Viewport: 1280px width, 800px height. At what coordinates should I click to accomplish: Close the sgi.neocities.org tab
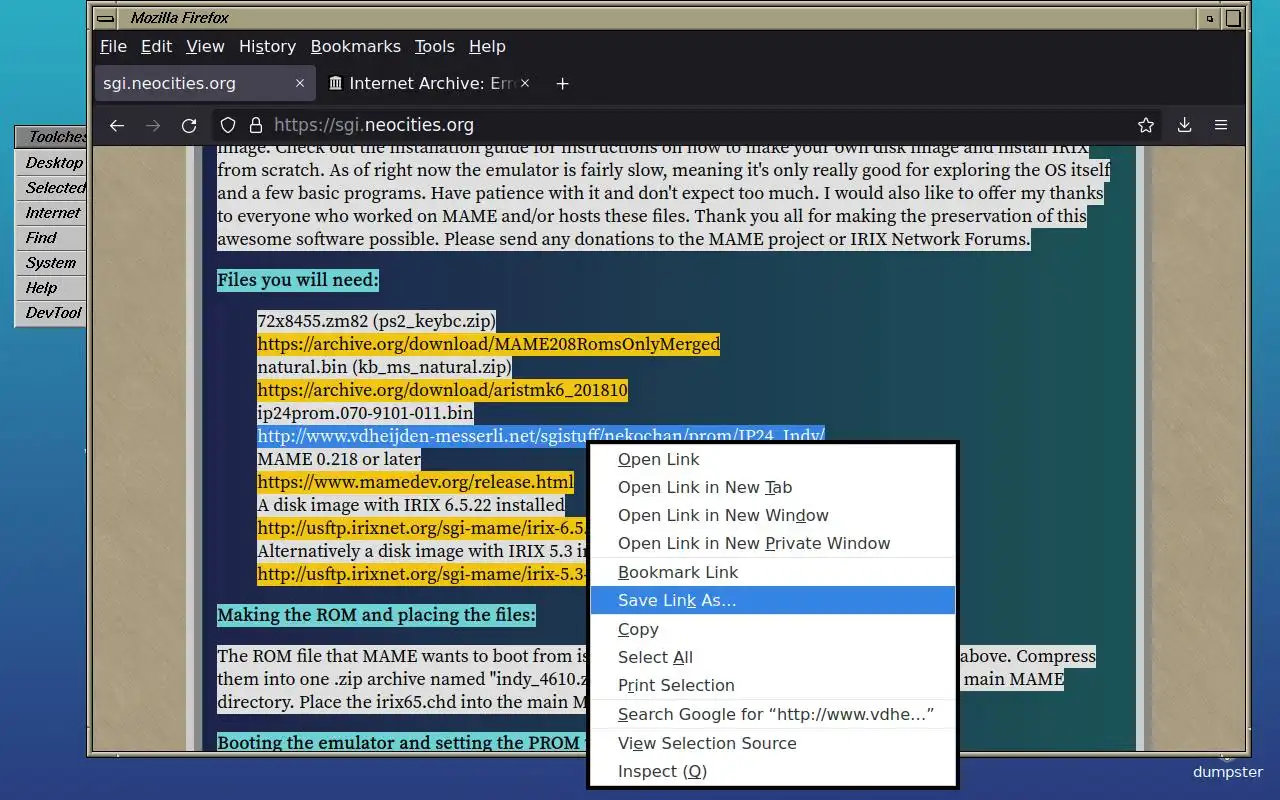point(299,84)
